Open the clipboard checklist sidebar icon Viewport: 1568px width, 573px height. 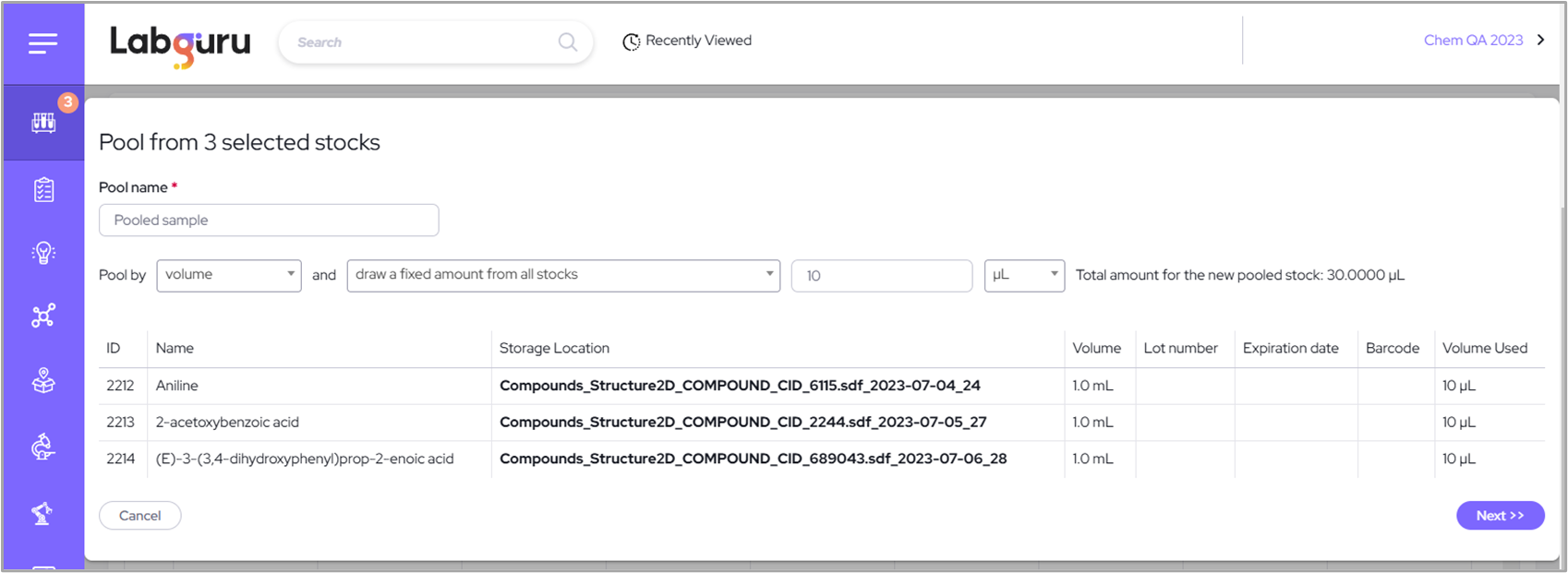pos(43,190)
